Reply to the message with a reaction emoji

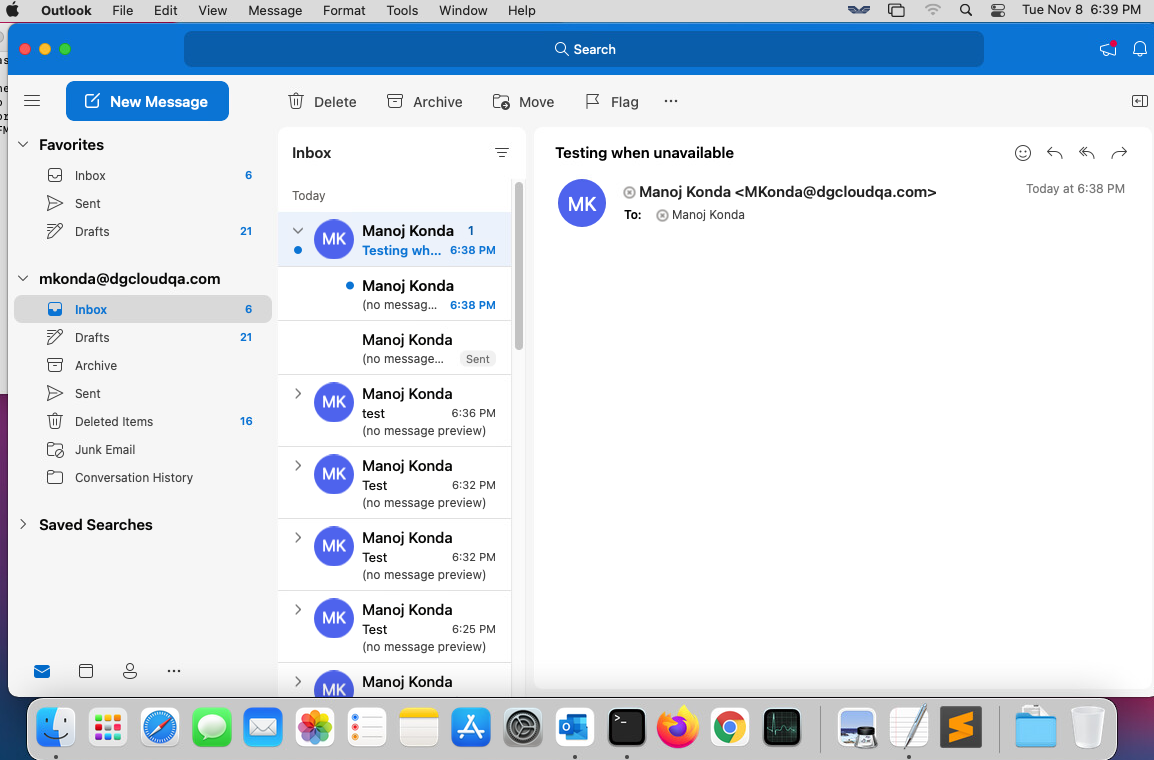pyautogui.click(x=1022, y=152)
